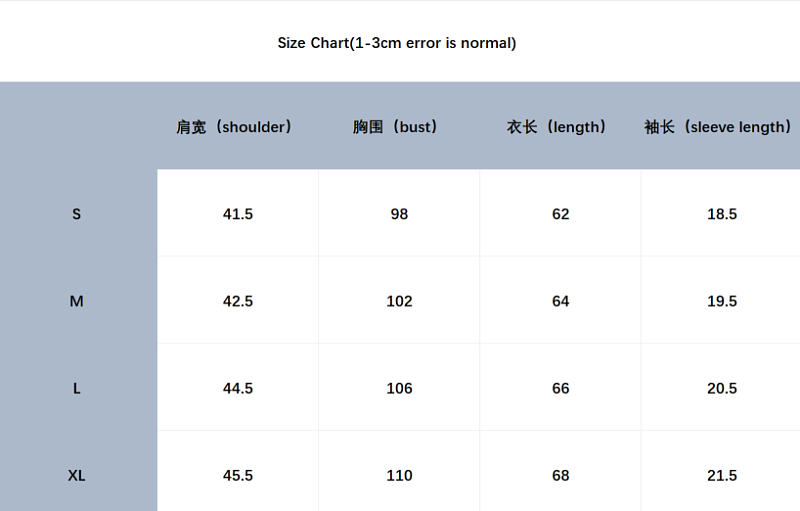The width and height of the screenshot is (800, 511).
Task: Select shoulder value 44.5 for size L
Action: (238, 389)
